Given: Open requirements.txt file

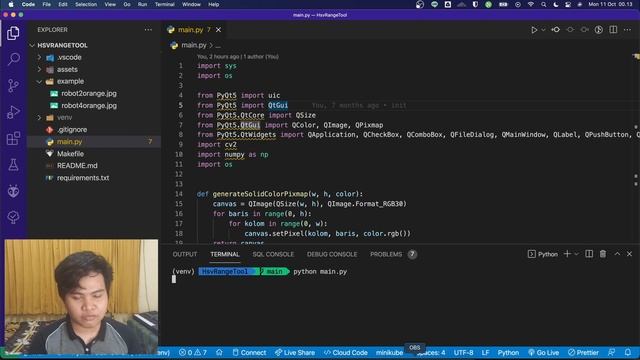Looking at the screenshot, I should tap(83, 178).
